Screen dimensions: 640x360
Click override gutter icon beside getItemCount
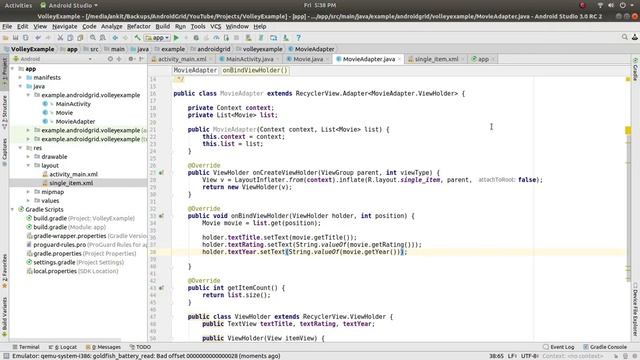[x=161, y=288]
